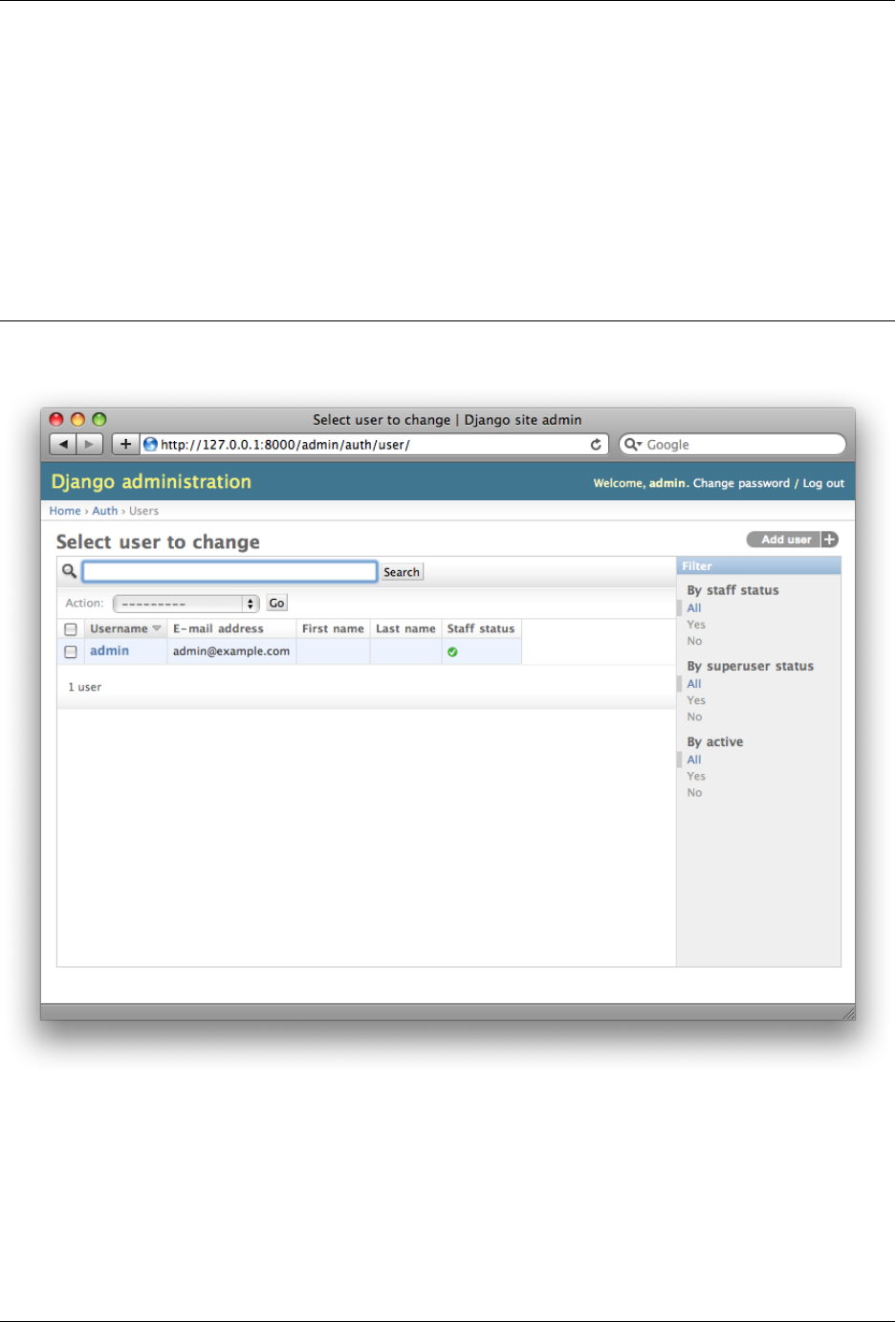Open the Home breadcrumb link

coord(65,511)
